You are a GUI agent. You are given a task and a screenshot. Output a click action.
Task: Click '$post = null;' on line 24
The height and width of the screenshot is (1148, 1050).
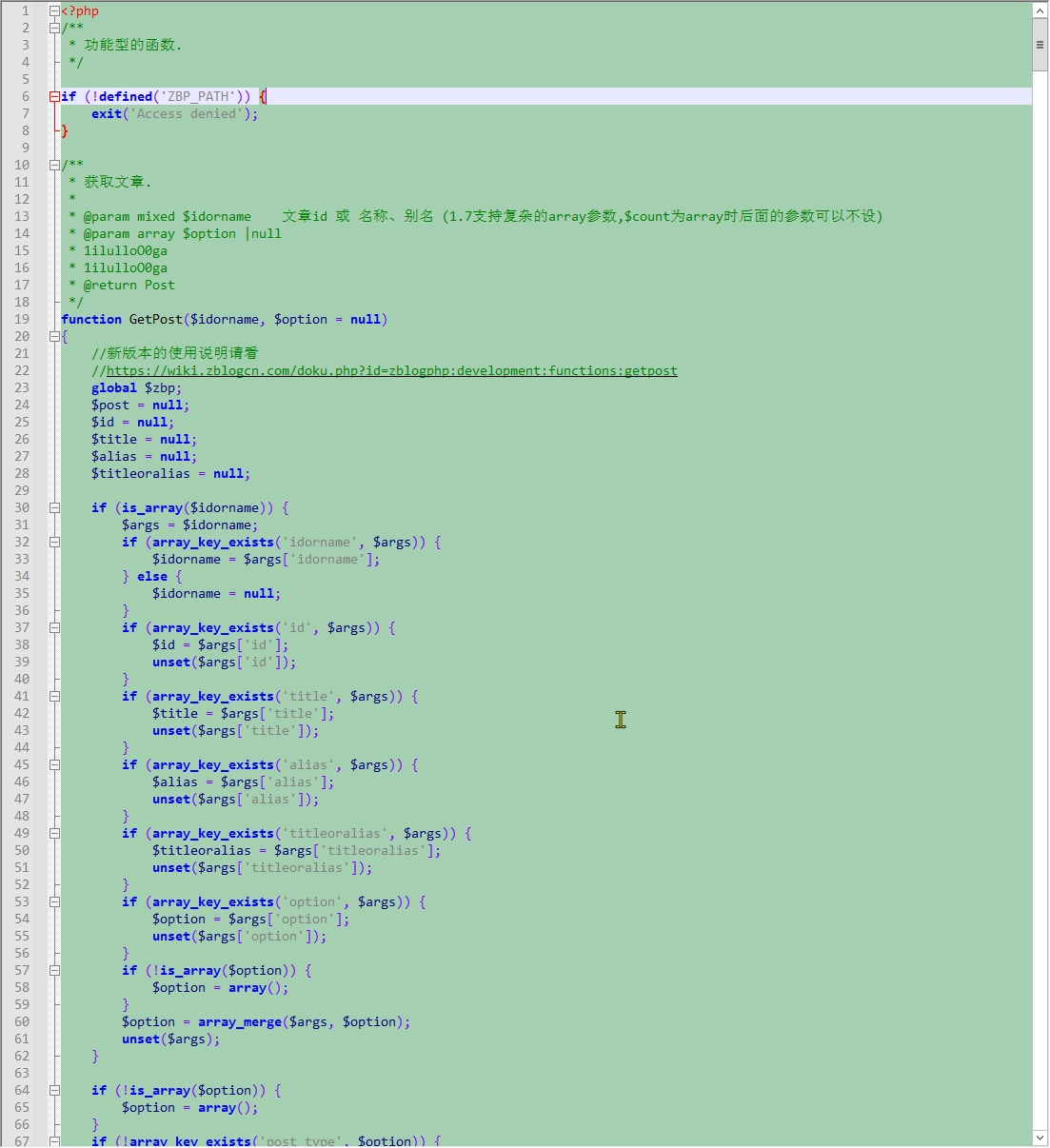(x=141, y=405)
